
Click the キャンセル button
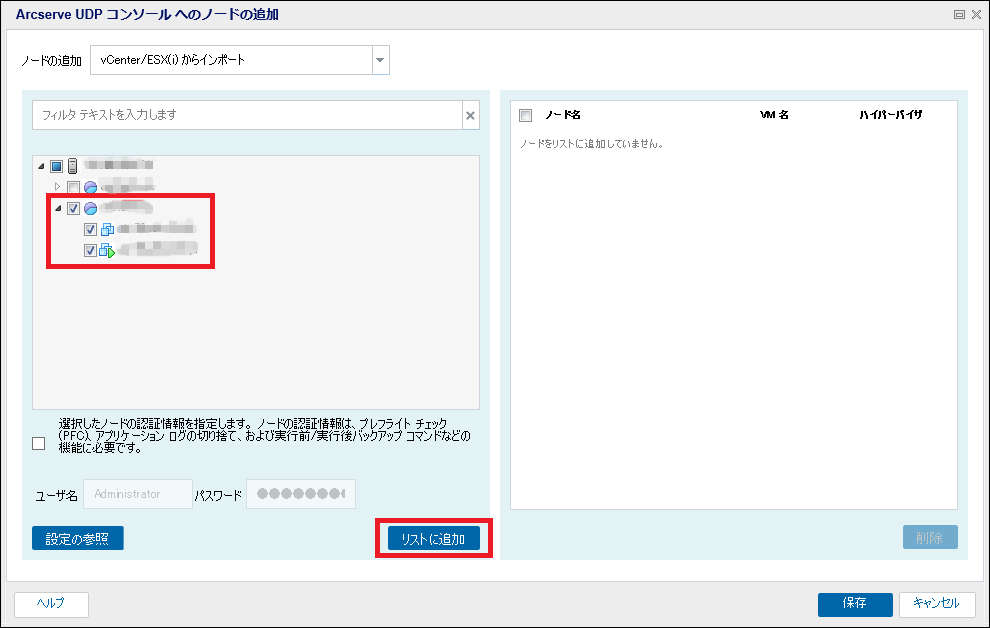coord(937,604)
